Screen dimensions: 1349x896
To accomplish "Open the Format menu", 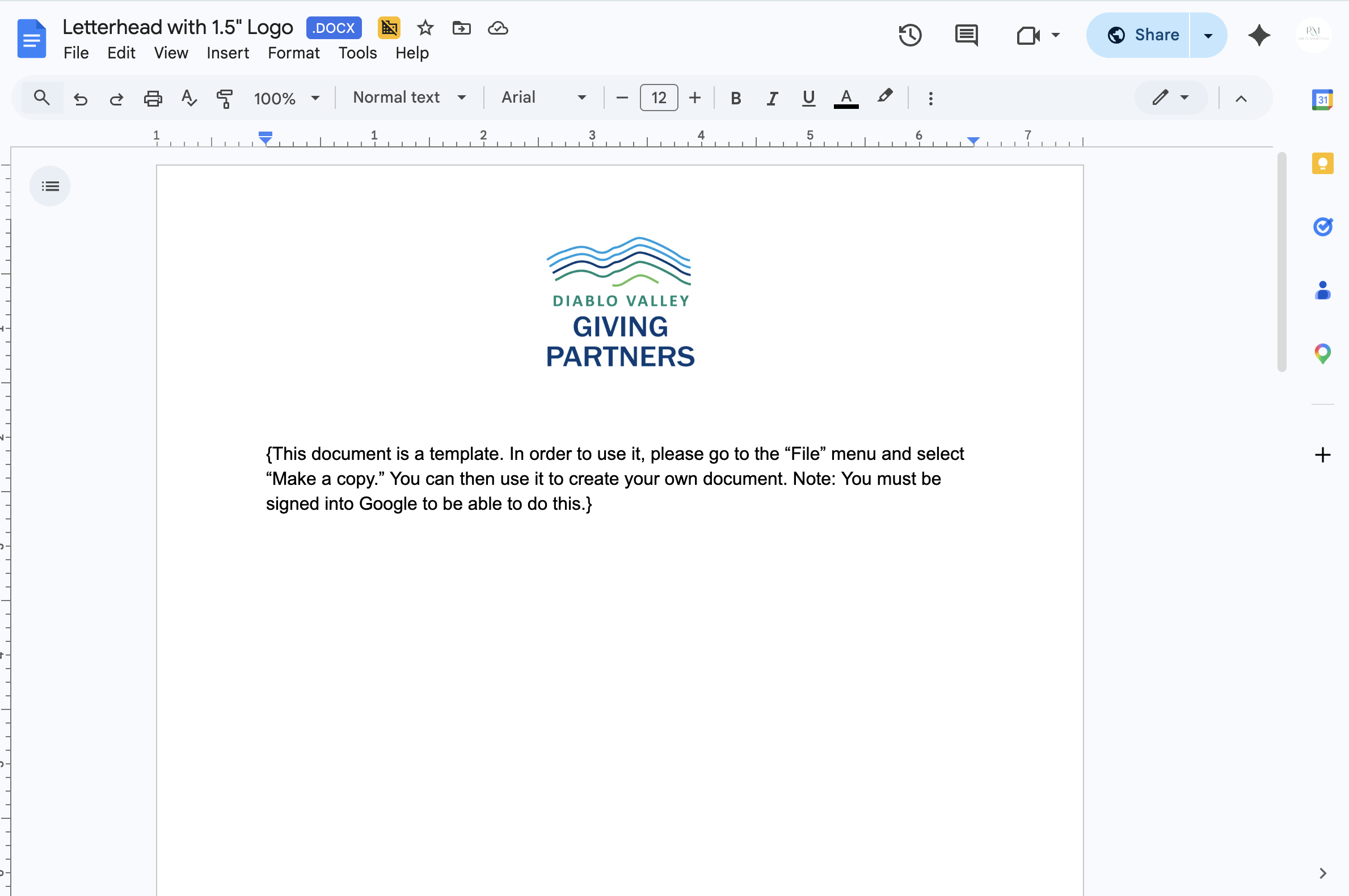I will coord(293,53).
